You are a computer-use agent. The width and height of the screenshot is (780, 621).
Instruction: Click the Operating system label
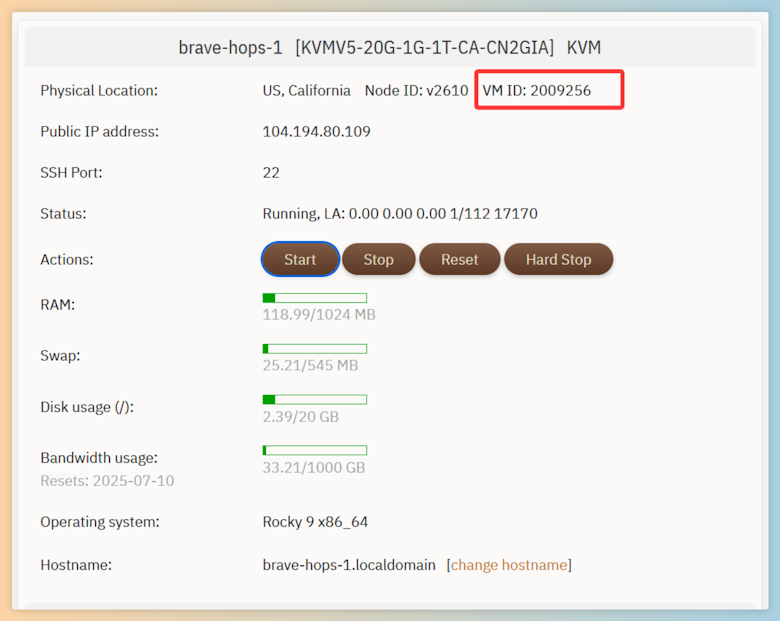click(100, 521)
